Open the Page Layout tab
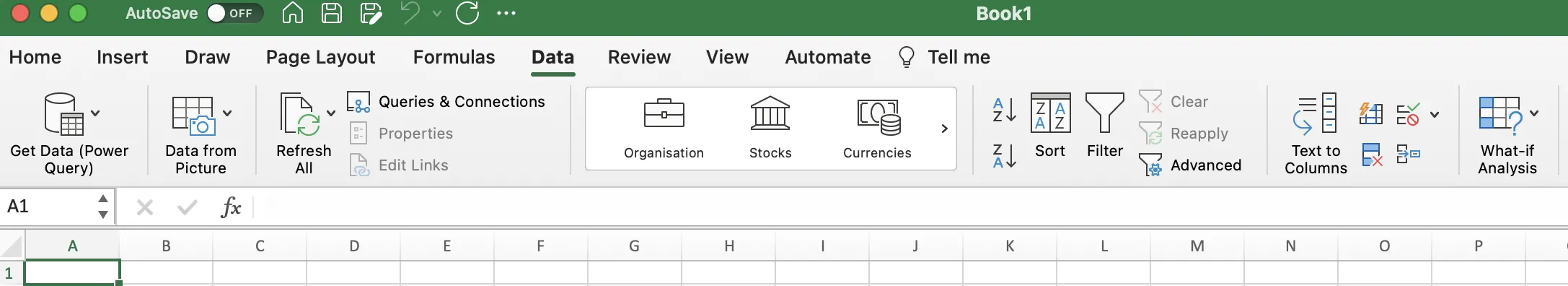 pos(320,57)
